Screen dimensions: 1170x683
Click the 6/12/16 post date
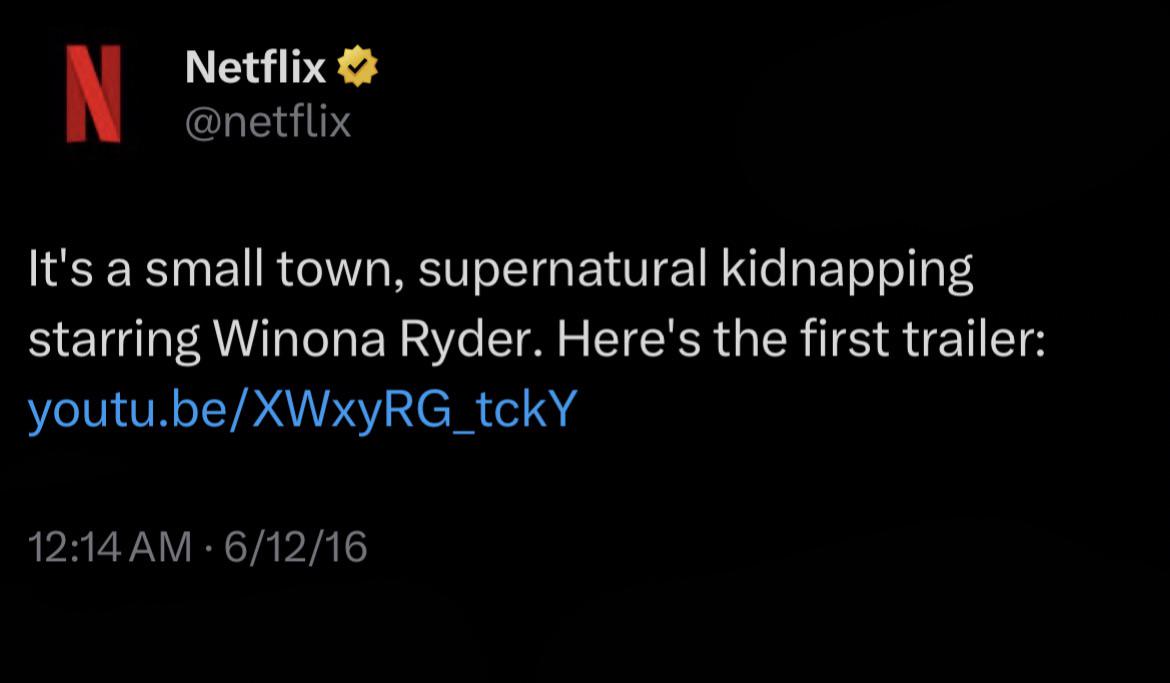(296, 547)
